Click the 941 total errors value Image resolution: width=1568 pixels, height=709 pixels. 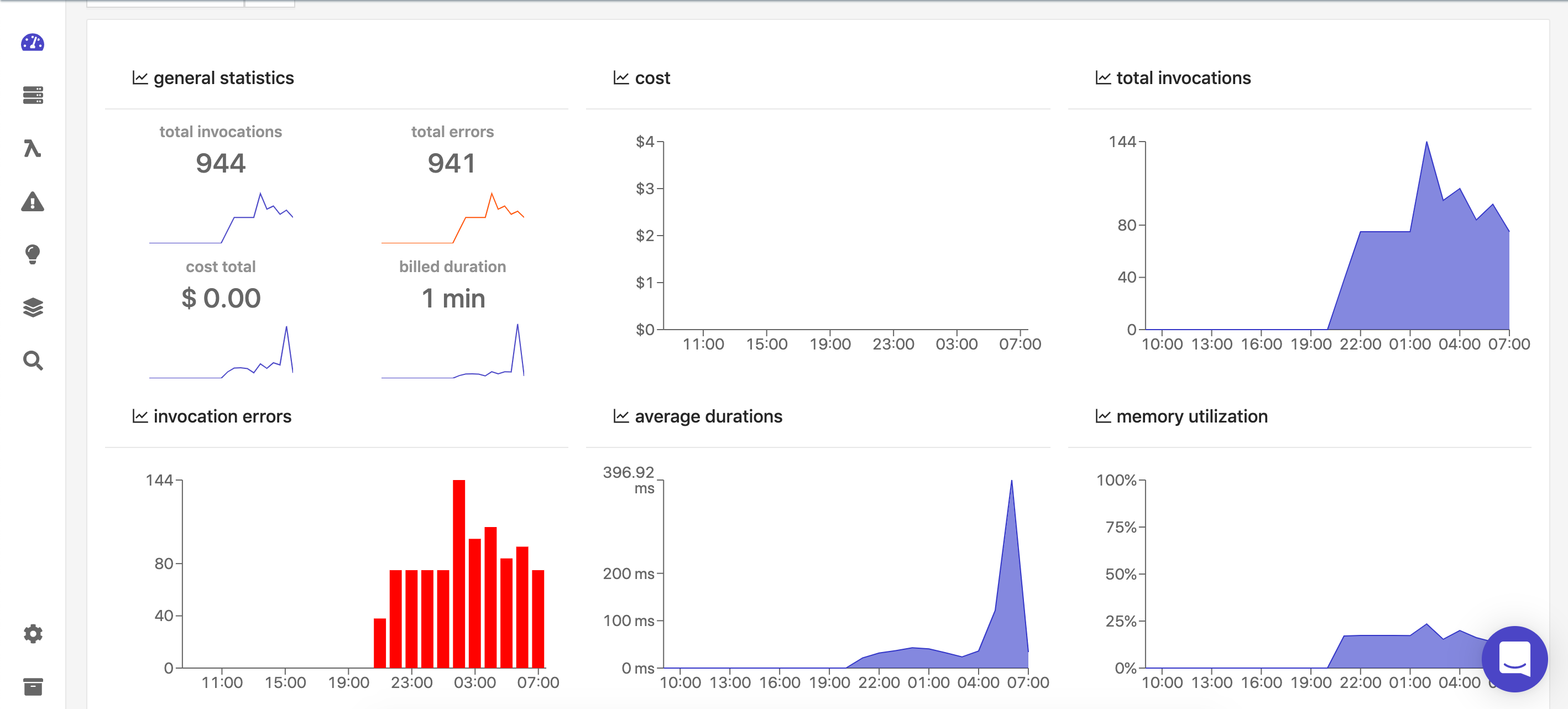[452, 163]
